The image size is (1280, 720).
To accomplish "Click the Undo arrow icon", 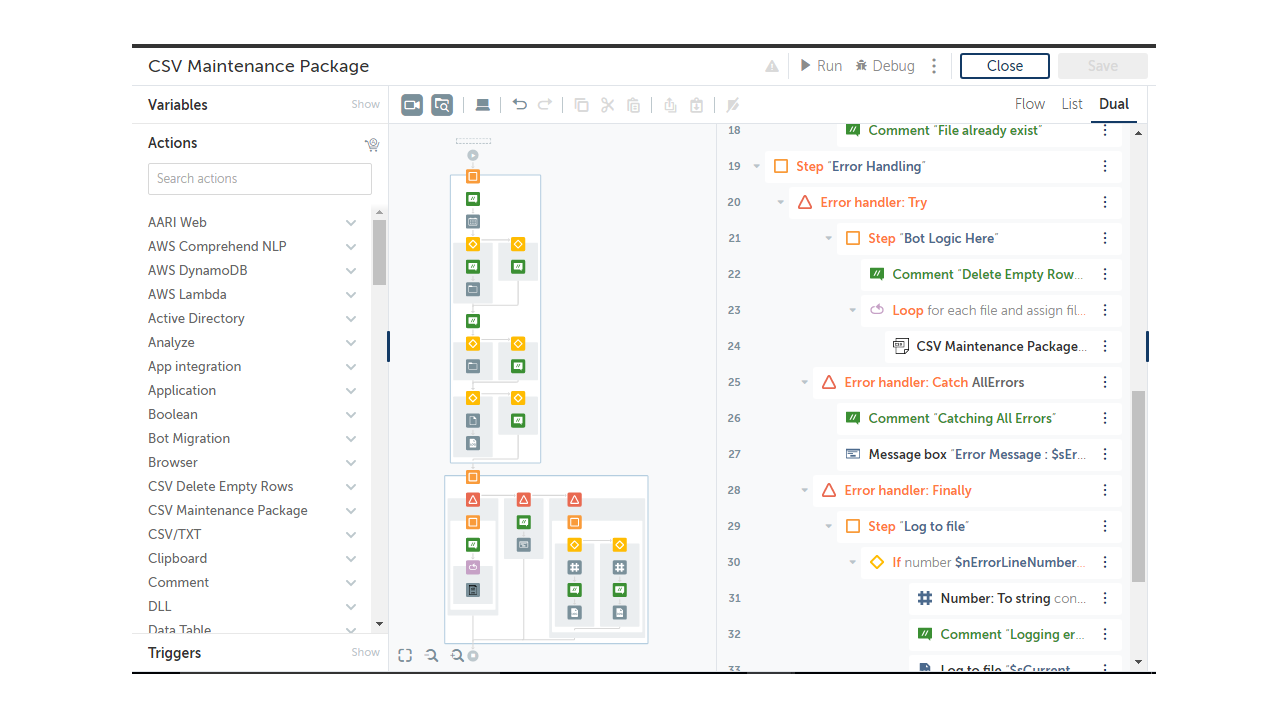I will (519, 105).
